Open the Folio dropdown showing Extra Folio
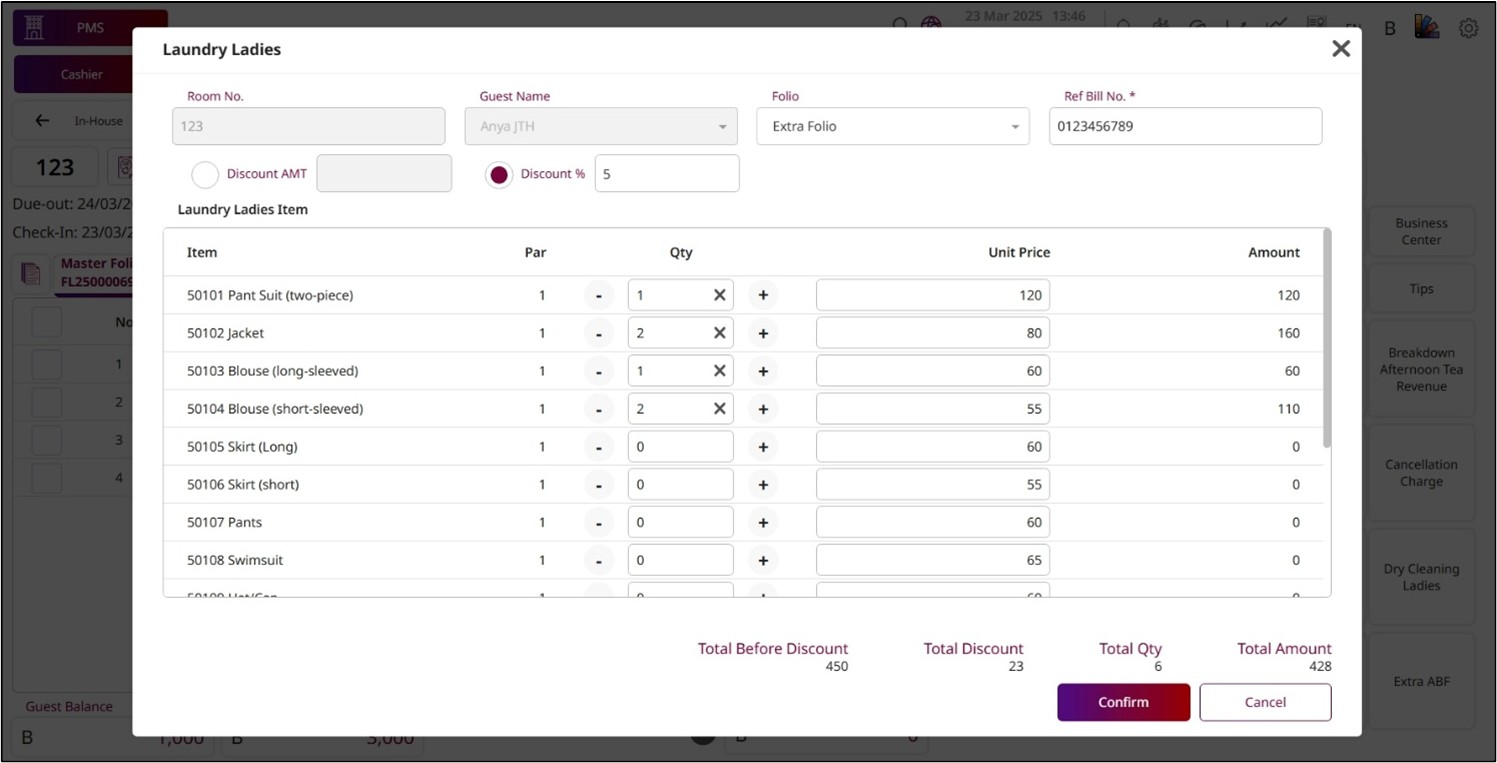Image resolution: width=1497 pixels, height=763 pixels. (x=892, y=127)
